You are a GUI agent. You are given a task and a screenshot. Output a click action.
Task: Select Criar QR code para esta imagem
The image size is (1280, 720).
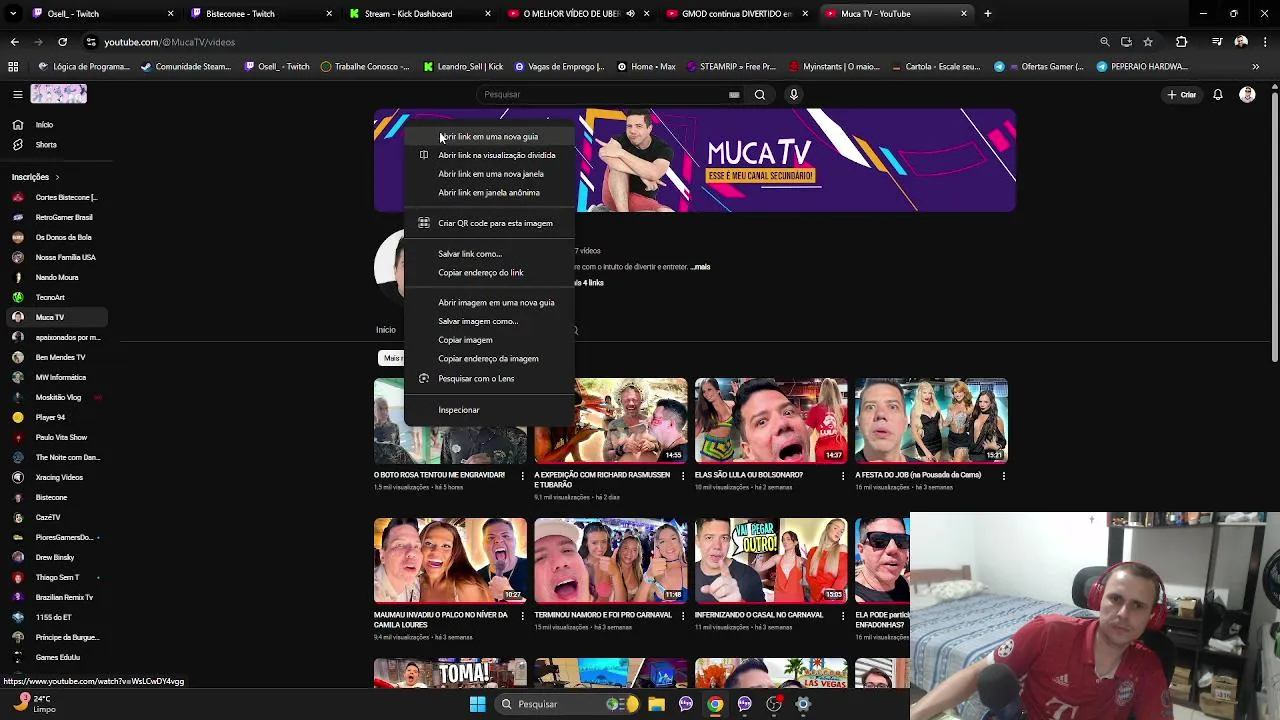[x=489, y=224]
